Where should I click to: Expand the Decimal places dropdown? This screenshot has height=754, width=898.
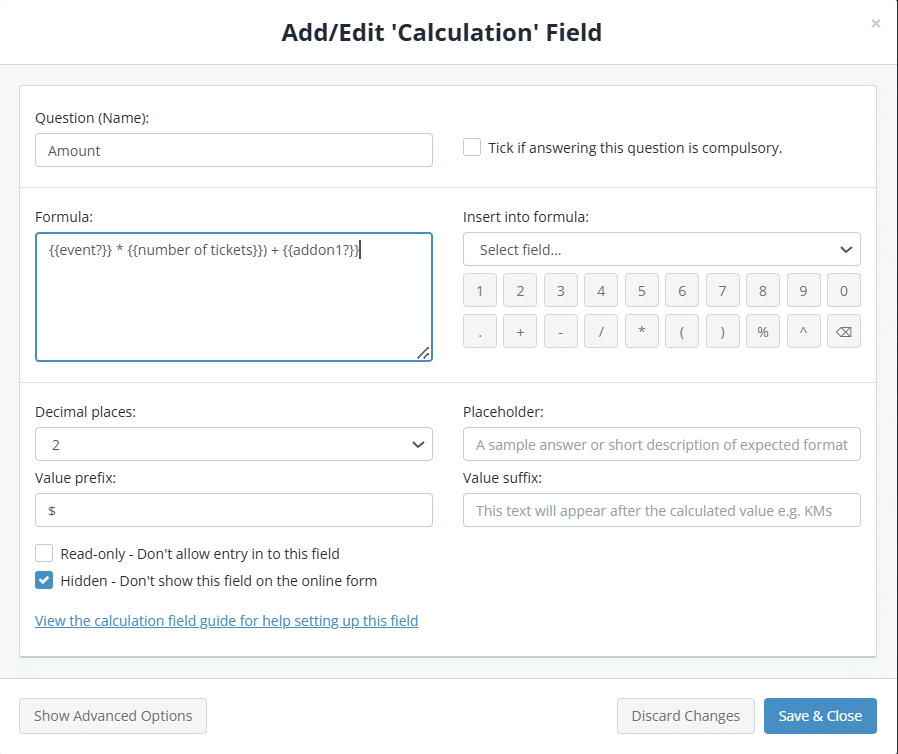[233, 444]
